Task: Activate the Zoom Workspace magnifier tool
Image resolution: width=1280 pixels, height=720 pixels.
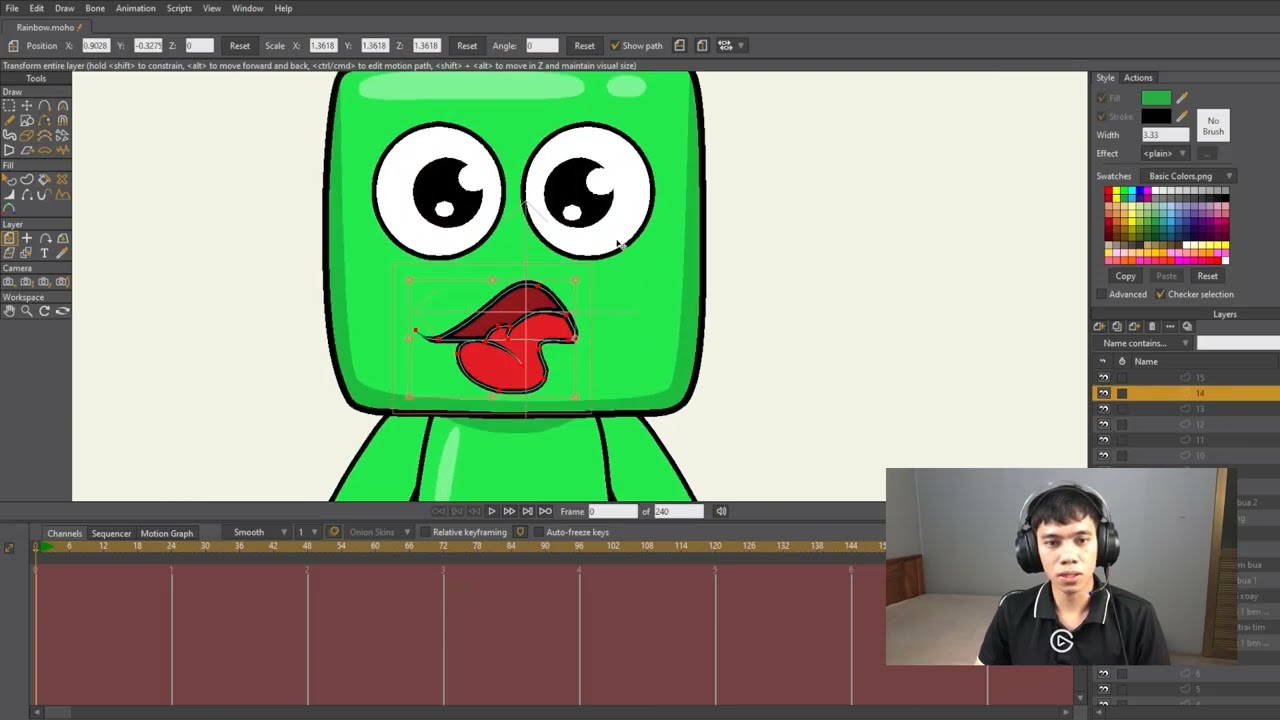Action: coord(27,311)
